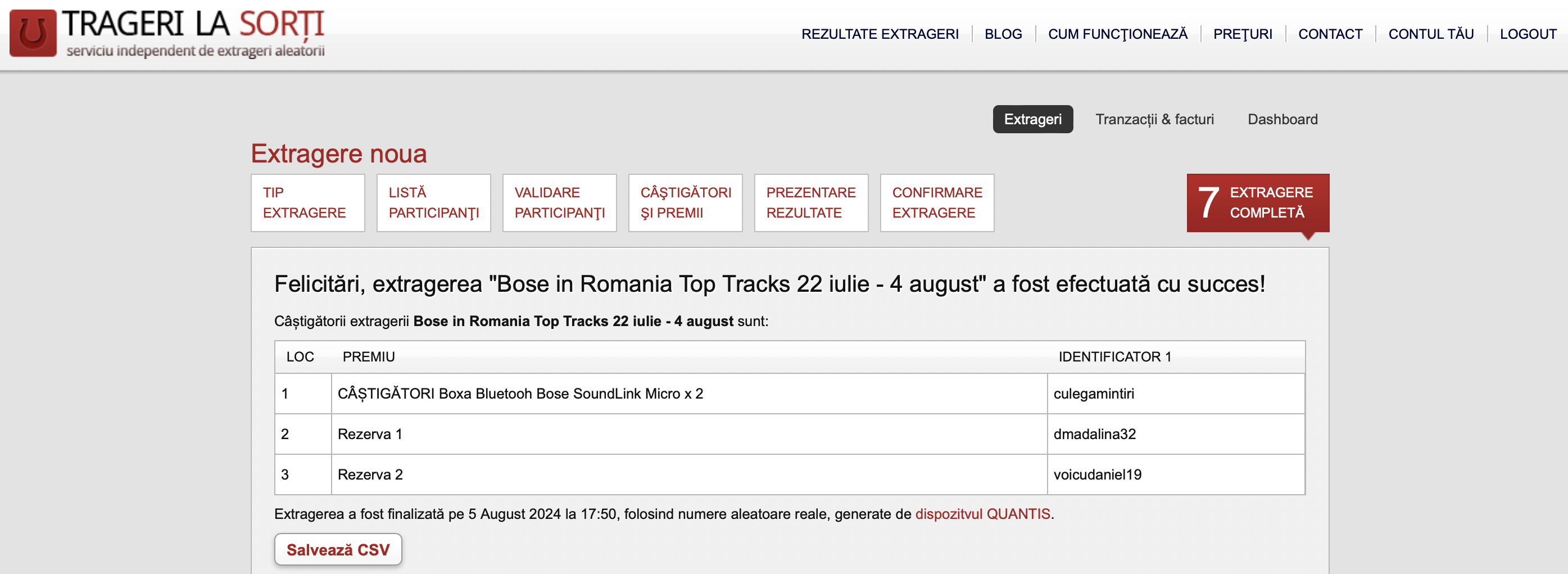Viewport: 1568px width, 574px height.
Task: View the Prețuri page
Action: click(x=1241, y=34)
